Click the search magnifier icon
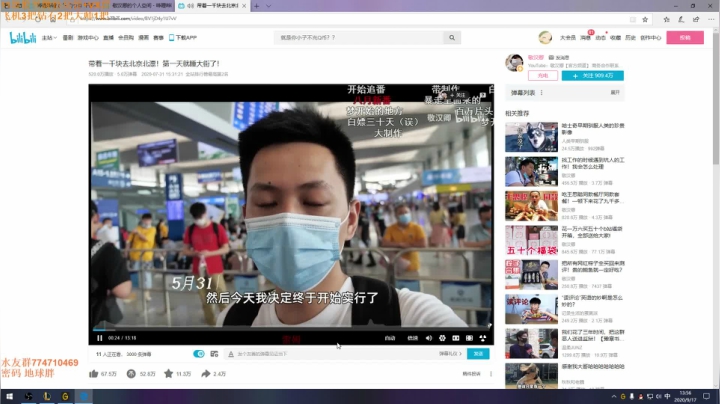The image size is (720, 404). point(452,38)
